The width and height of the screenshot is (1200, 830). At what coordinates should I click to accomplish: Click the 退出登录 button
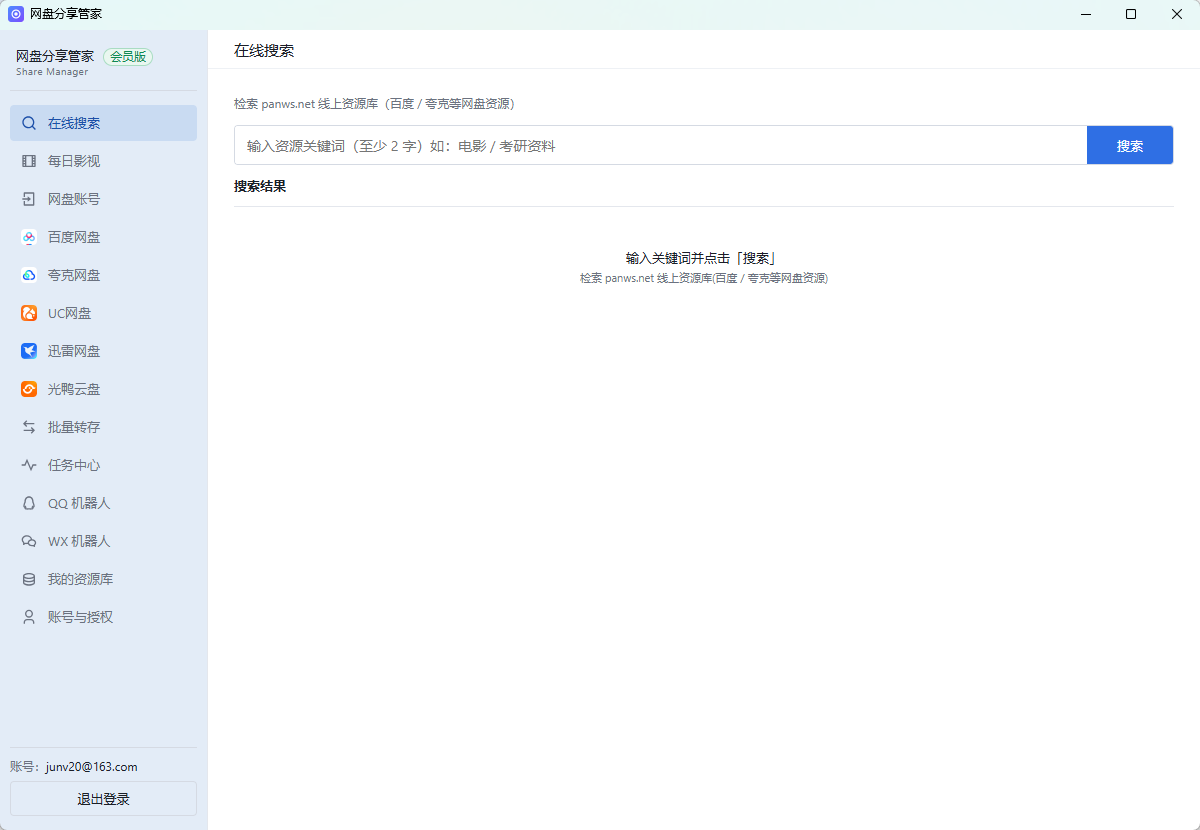pos(104,799)
